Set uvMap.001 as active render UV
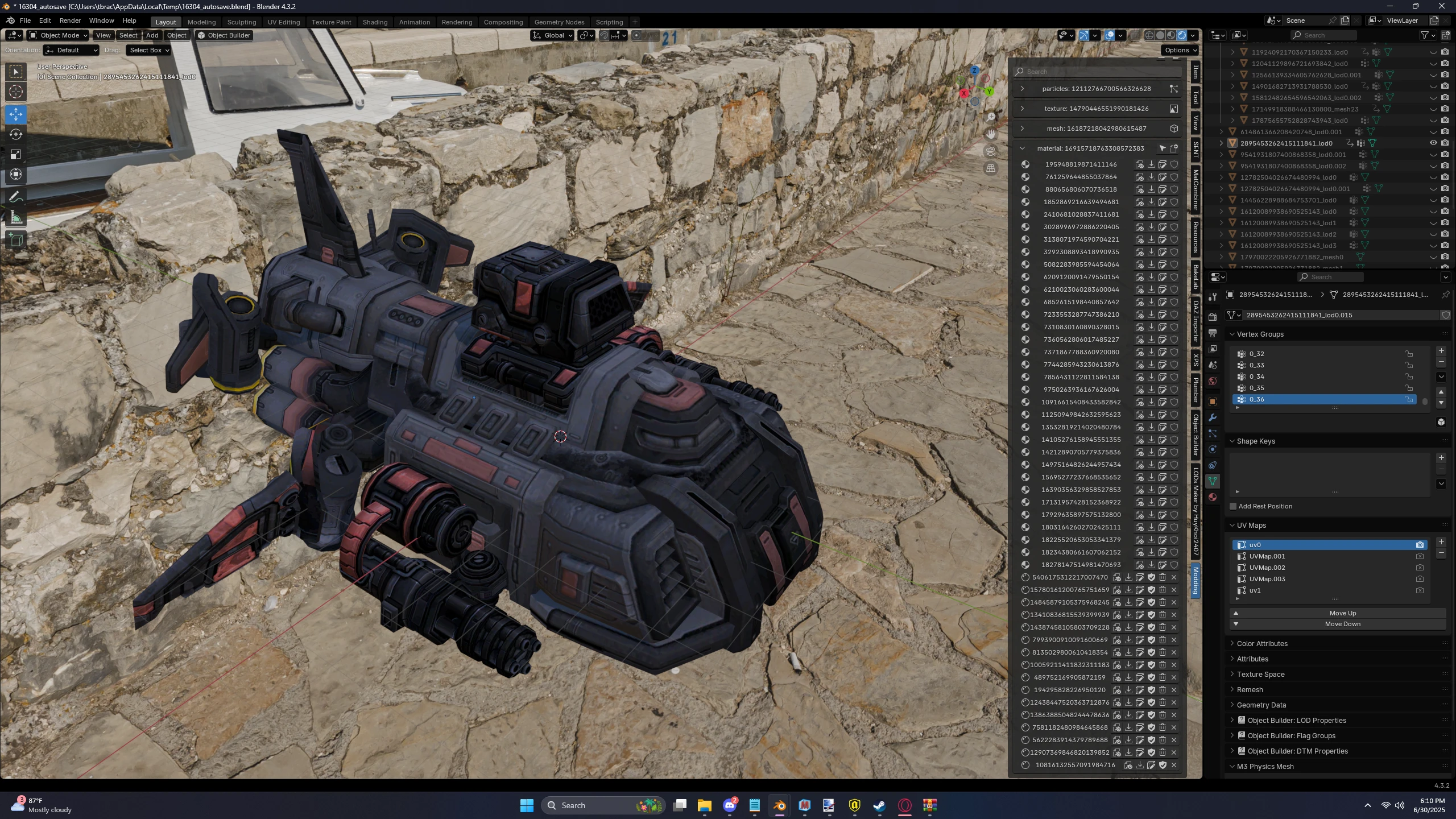 pos(1420,556)
